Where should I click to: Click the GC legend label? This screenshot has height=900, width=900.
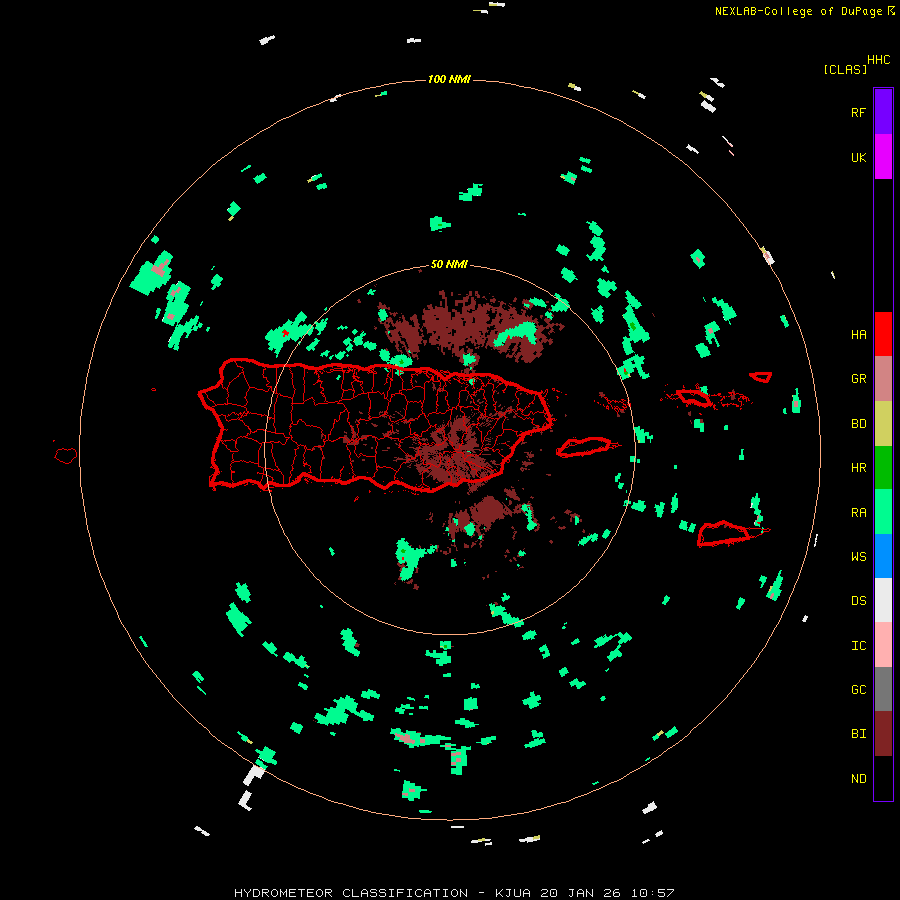coord(858,690)
